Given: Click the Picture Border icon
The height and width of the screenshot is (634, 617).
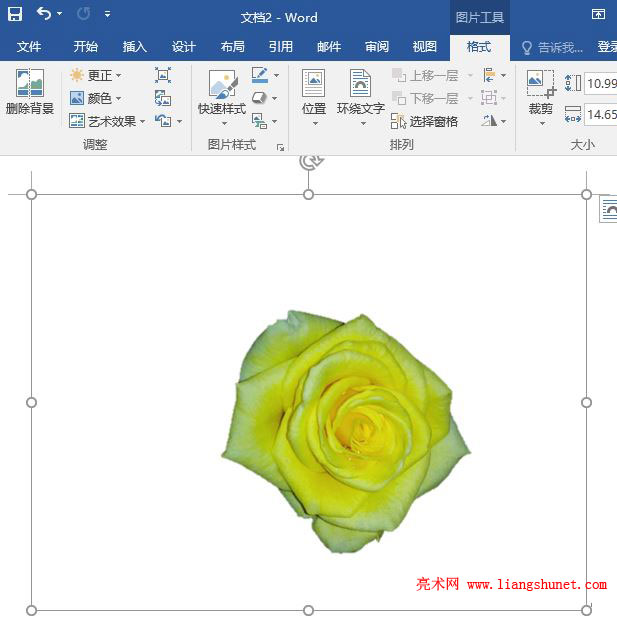Looking at the screenshot, I should tap(260, 75).
